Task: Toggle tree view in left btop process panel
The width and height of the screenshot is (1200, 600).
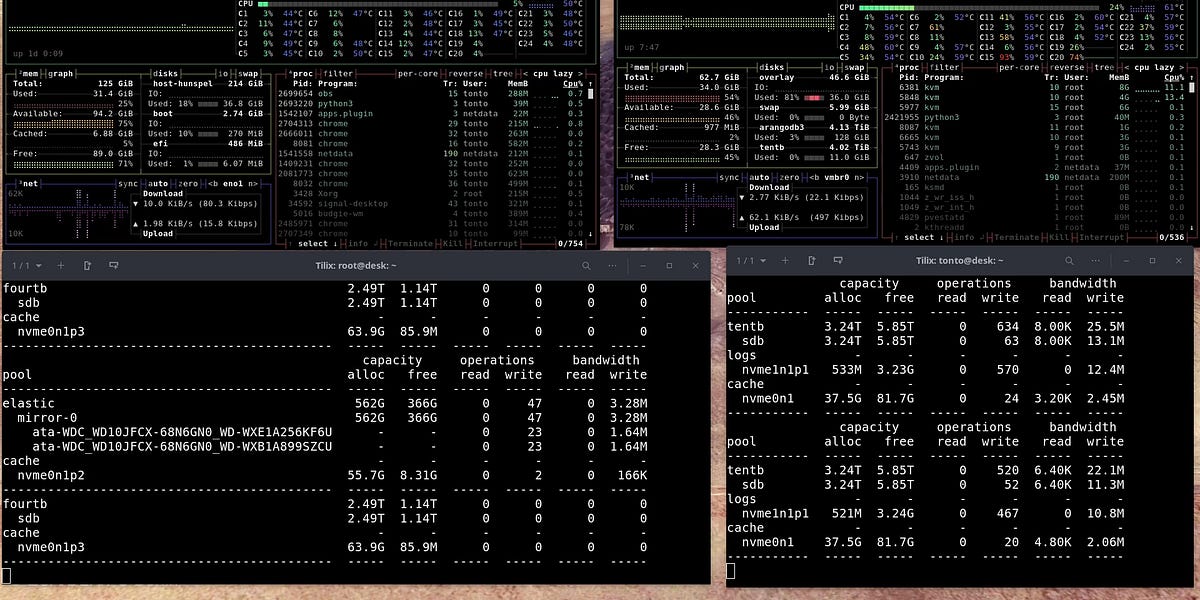Action: [x=502, y=73]
